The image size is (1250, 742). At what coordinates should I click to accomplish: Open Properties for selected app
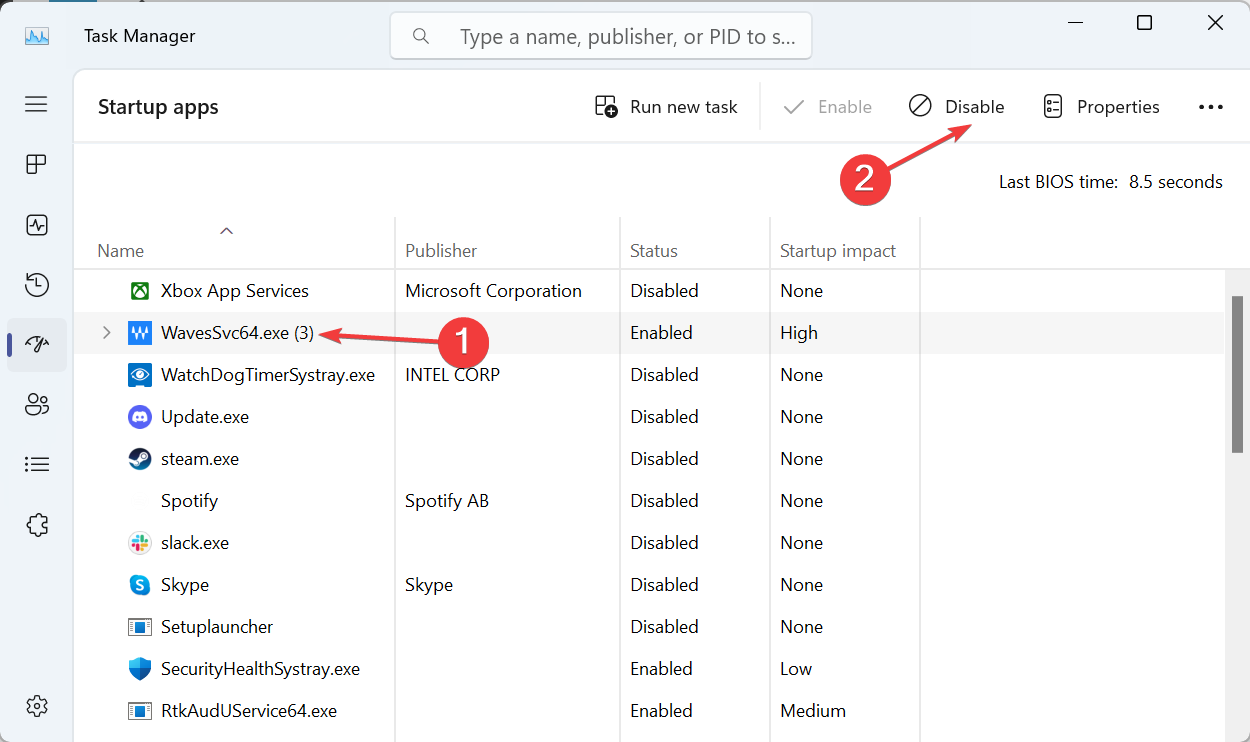pos(1101,107)
